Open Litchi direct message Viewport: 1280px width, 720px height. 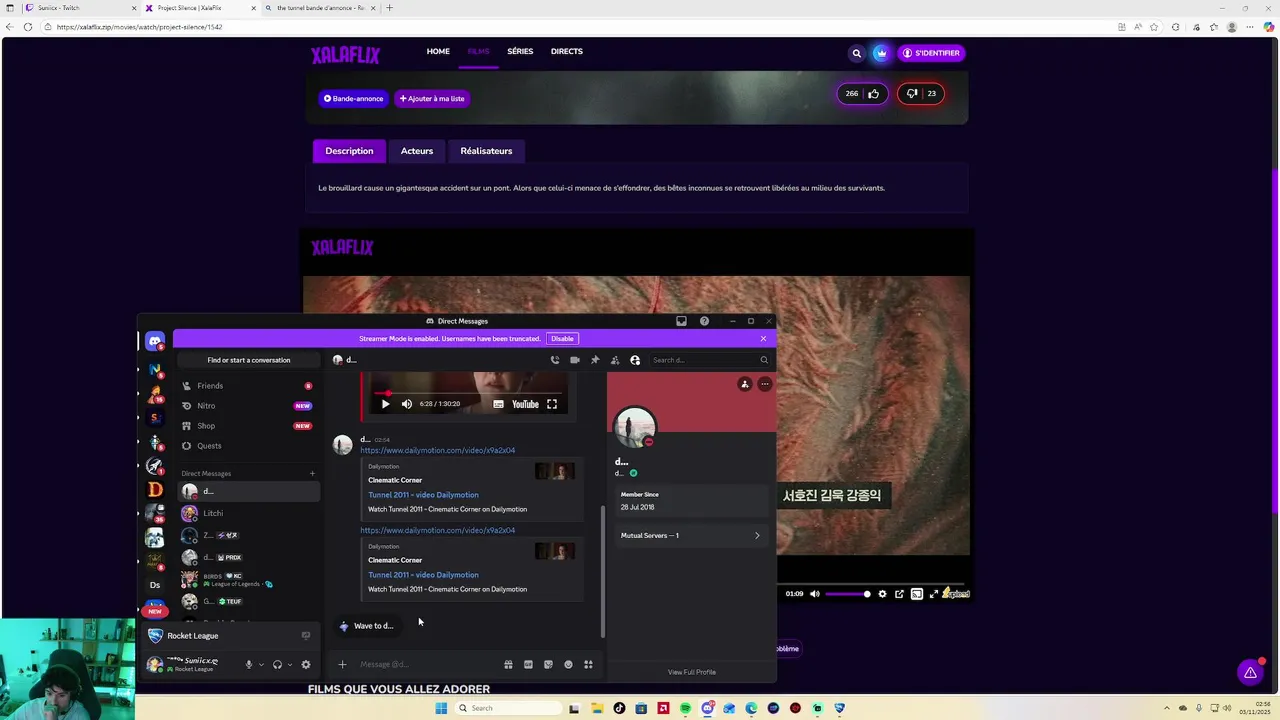pyautogui.click(x=248, y=513)
